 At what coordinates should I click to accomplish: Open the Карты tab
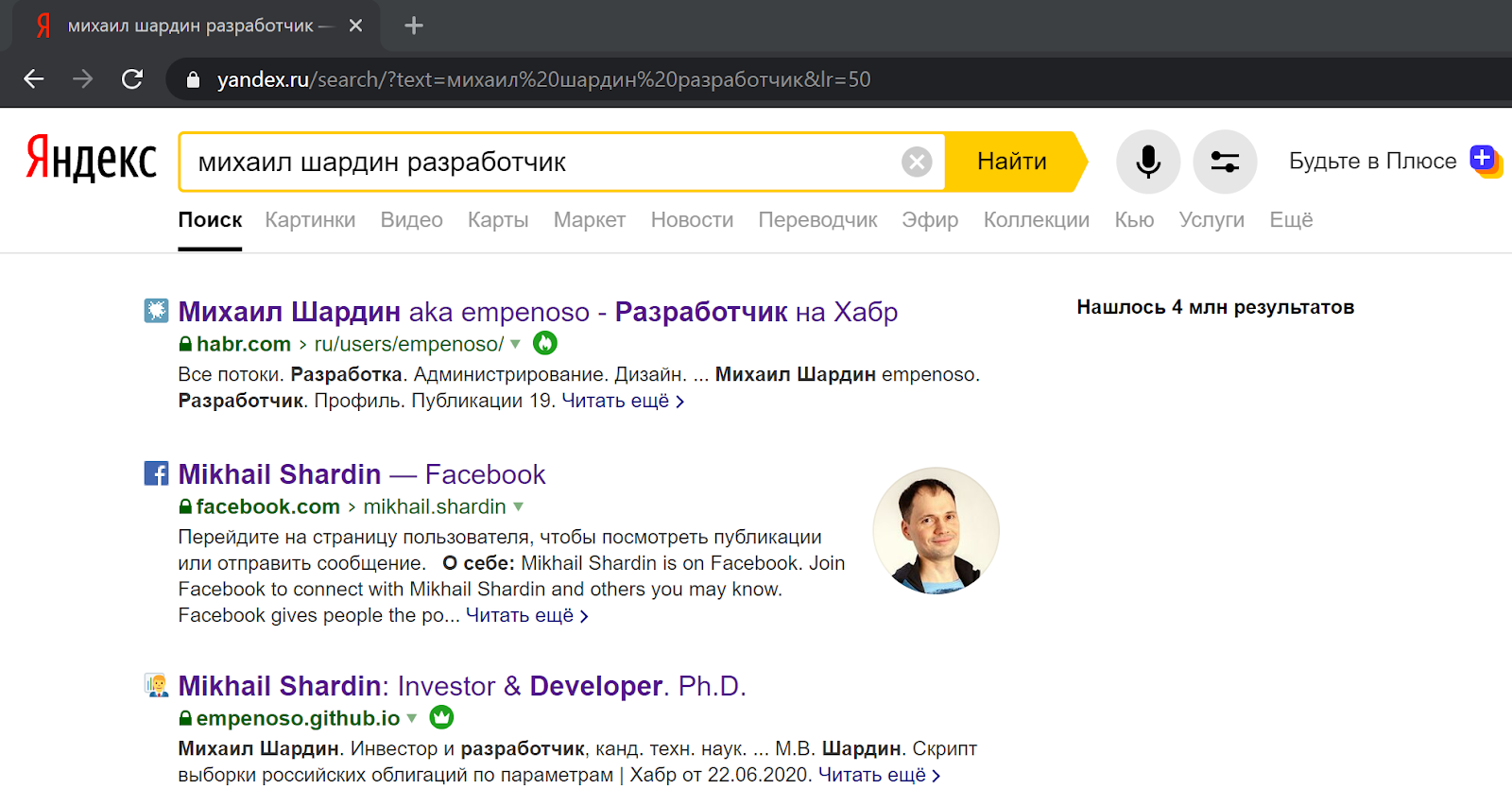[x=498, y=219]
